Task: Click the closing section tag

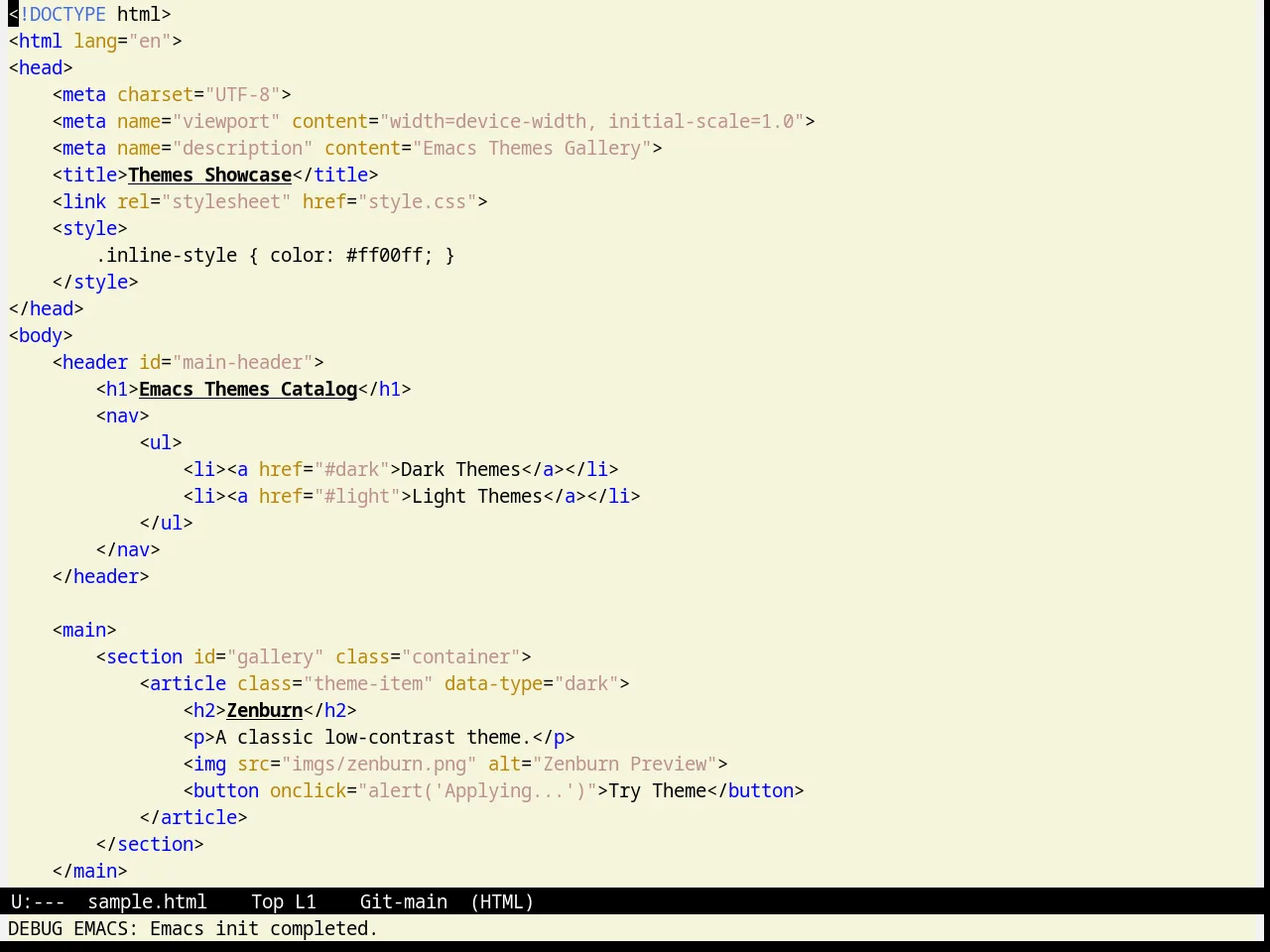Action: pyautogui.click(x=150, y=844)
